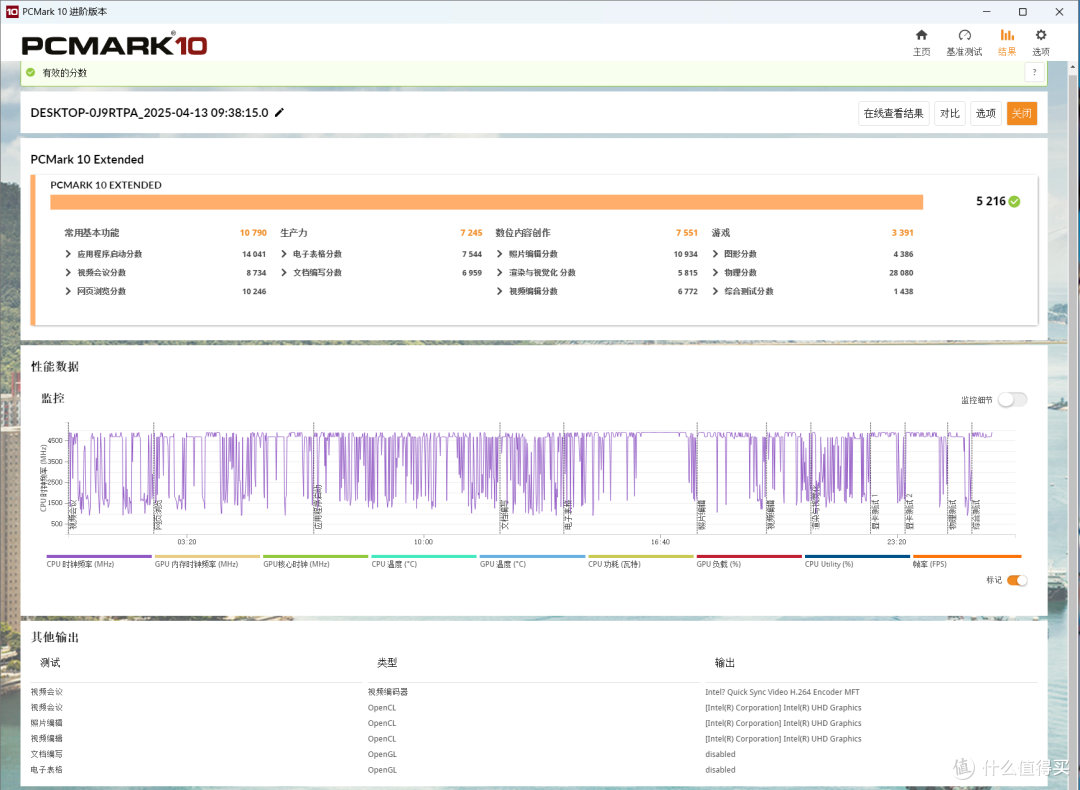Select the 帧率 (FPS) legend item
The width and height of the screenshot is (1080, 790).
point(966,561)
